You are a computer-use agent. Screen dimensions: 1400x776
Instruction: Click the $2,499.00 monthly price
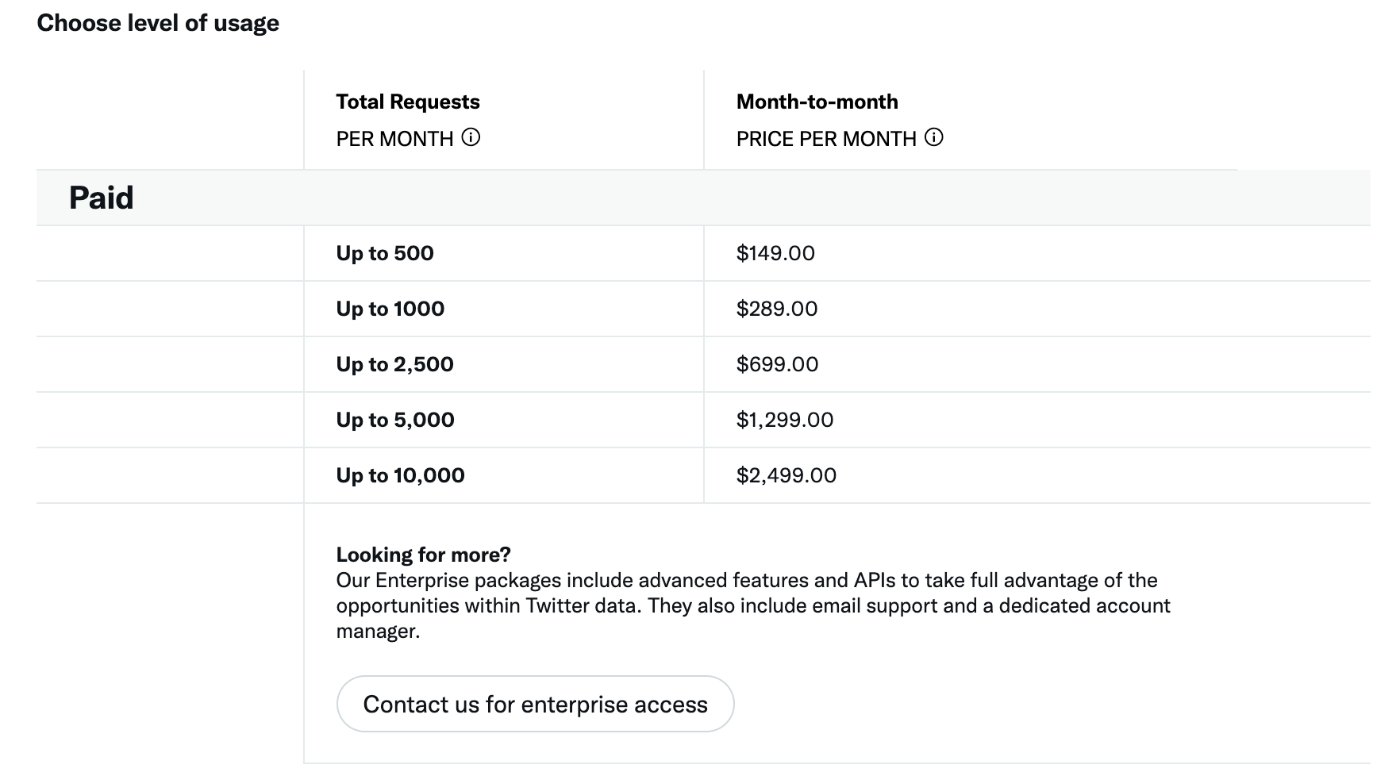pyautogui.click(x=786, y=476)
